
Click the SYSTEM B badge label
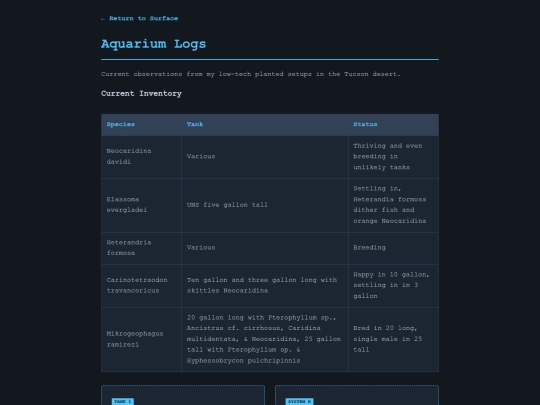point(299,402)
